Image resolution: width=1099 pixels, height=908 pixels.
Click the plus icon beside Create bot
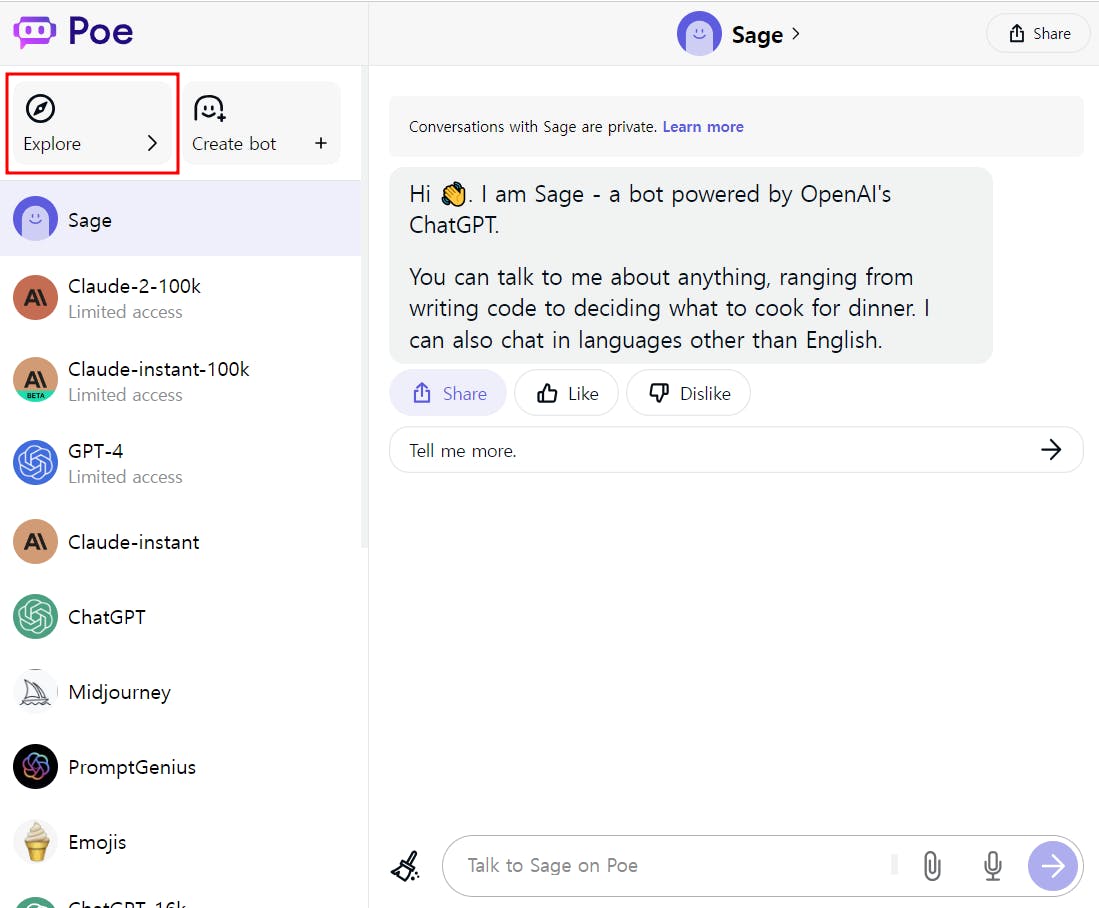click(321, 143)
